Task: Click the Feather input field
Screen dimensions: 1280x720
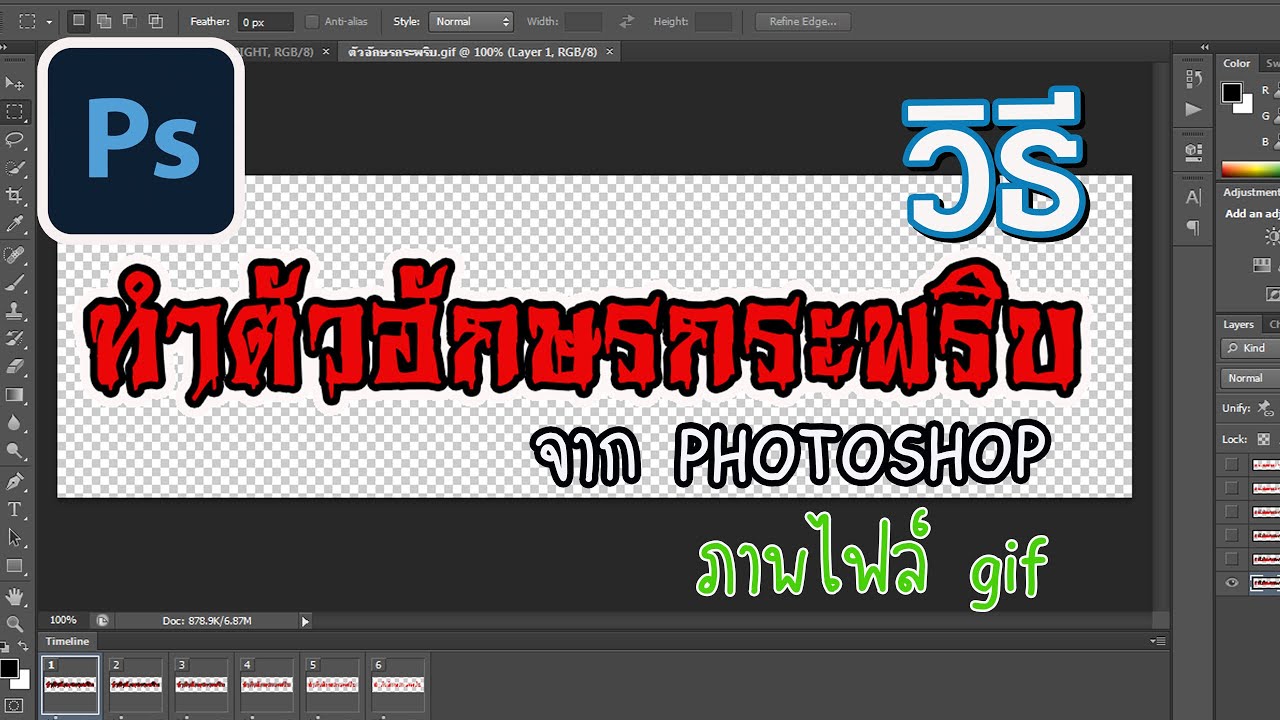Action: point(266,21)
